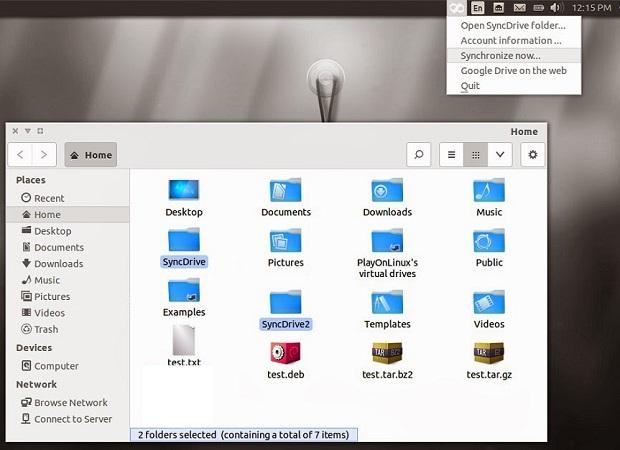Click the 12:15 PM clock

click(592, 8)
